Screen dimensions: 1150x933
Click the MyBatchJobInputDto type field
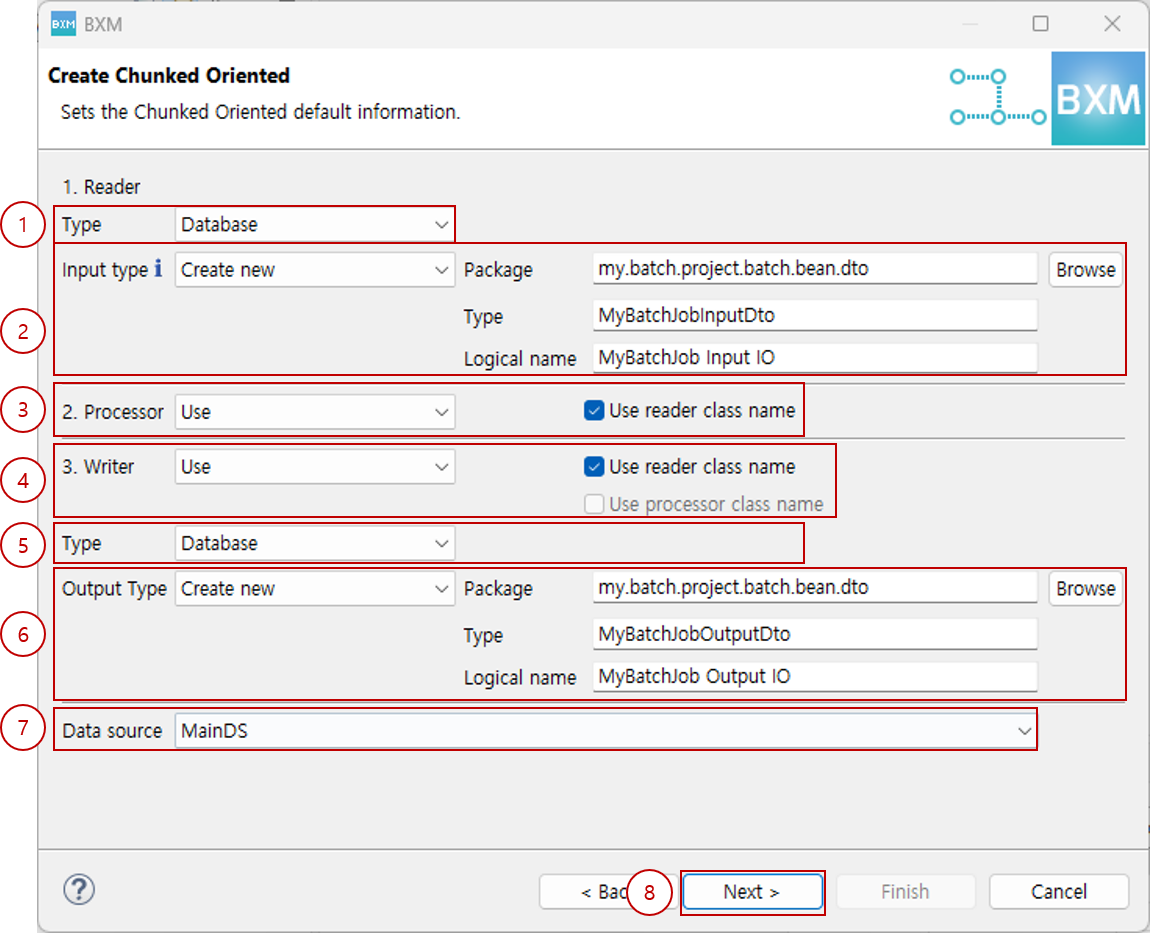814,315
